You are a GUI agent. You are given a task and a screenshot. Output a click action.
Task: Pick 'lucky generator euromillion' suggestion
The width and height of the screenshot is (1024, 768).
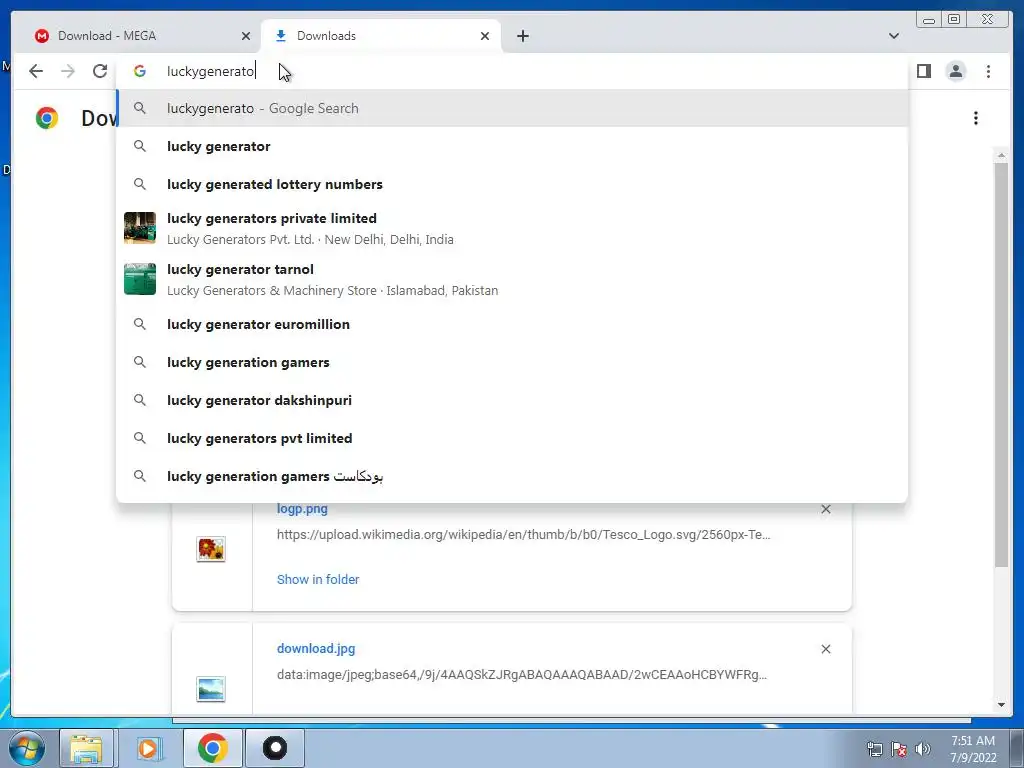click(x=512, y=325)
